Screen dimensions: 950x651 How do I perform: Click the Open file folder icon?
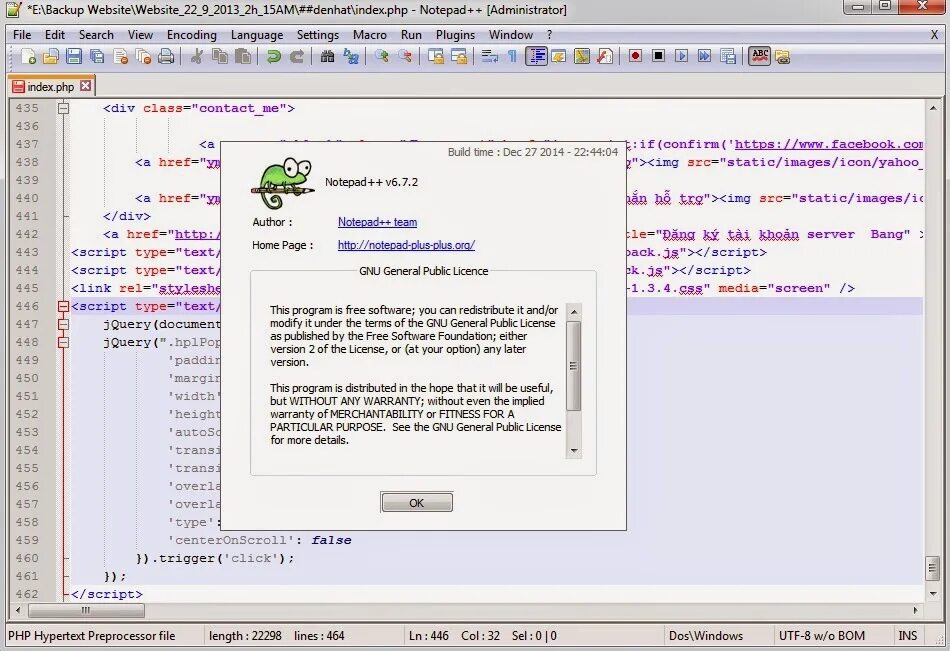(51, 57)
